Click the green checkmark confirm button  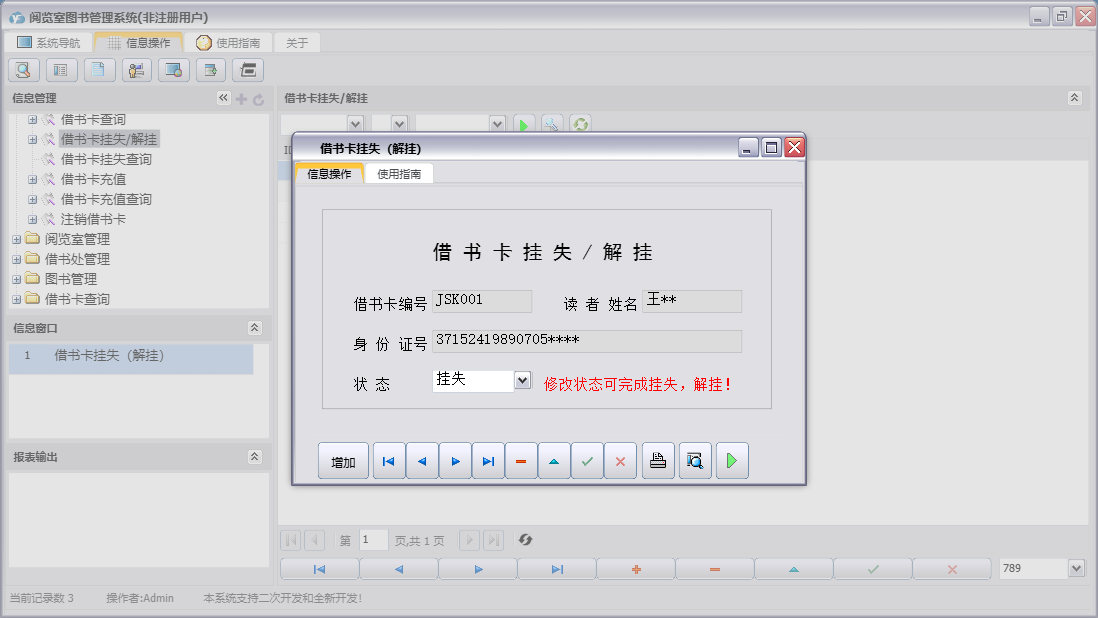(x=587, y=460)
